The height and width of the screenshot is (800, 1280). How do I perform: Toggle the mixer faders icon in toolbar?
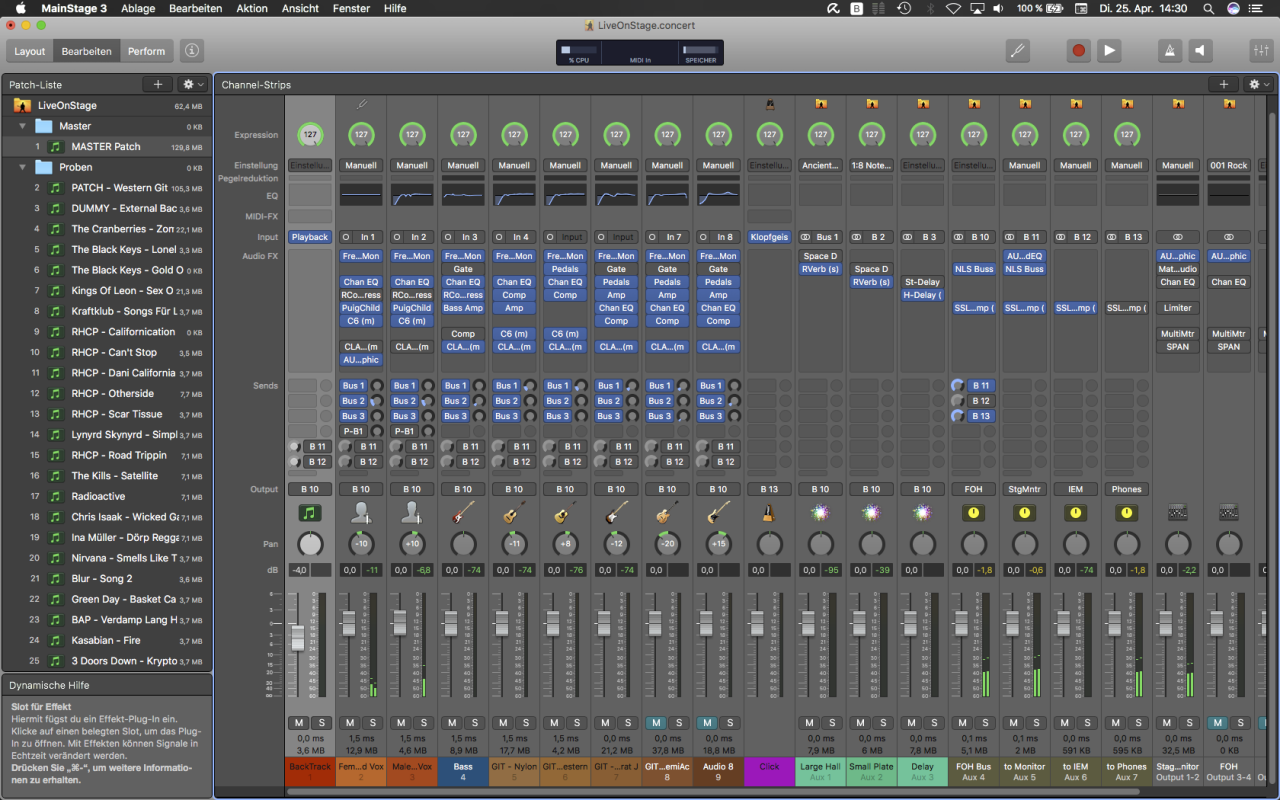[x=1260, y=50]
